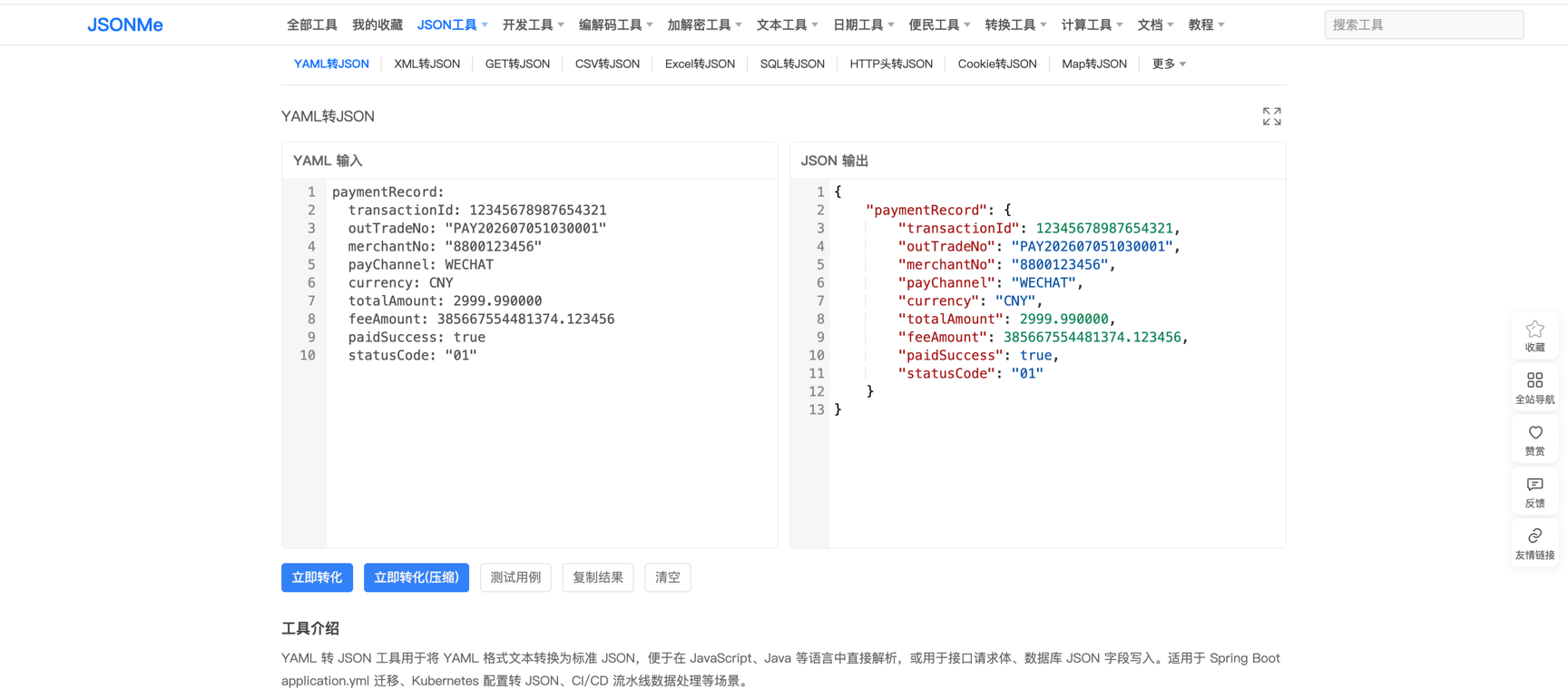Image resolution: width=1568 pixels, height=699 pixels.
Task: Open 我的收藏 in navigation
Action: [x=377, y=25]
